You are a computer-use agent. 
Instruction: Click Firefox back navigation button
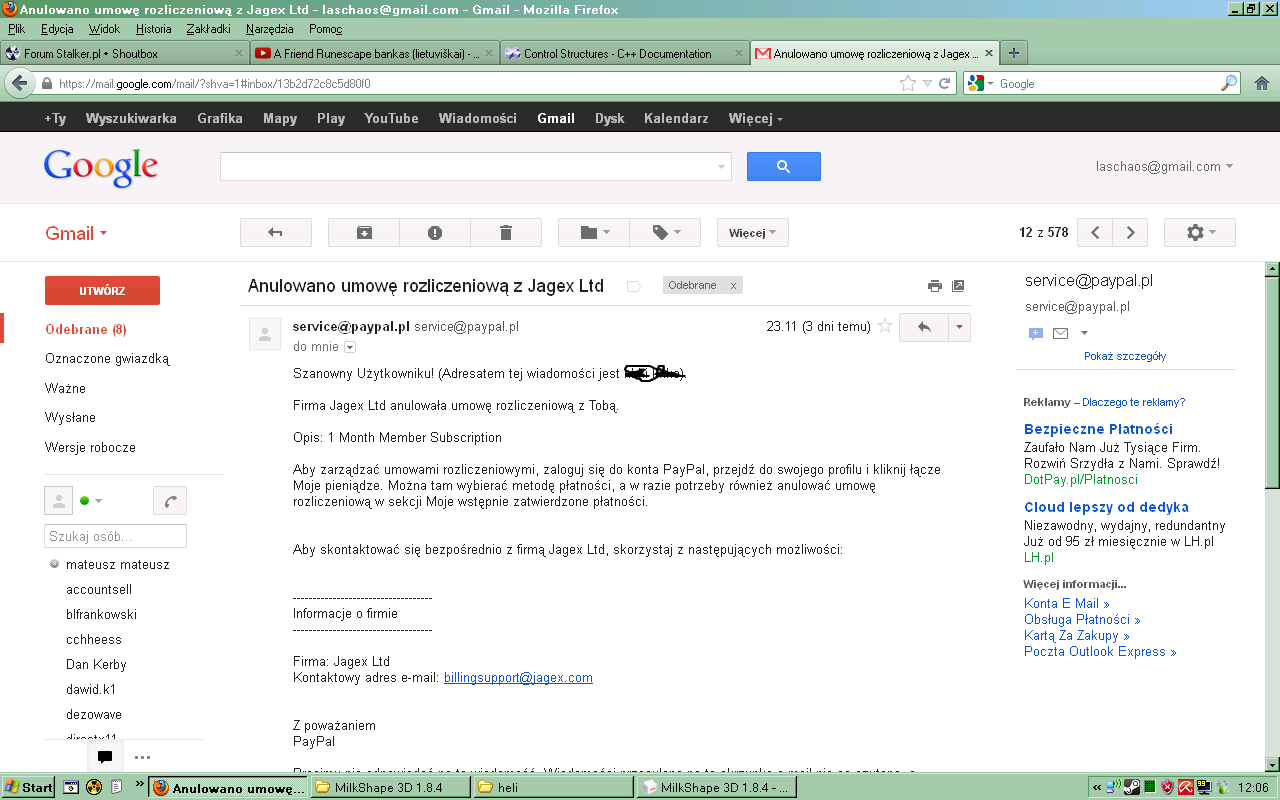[17, 83]
